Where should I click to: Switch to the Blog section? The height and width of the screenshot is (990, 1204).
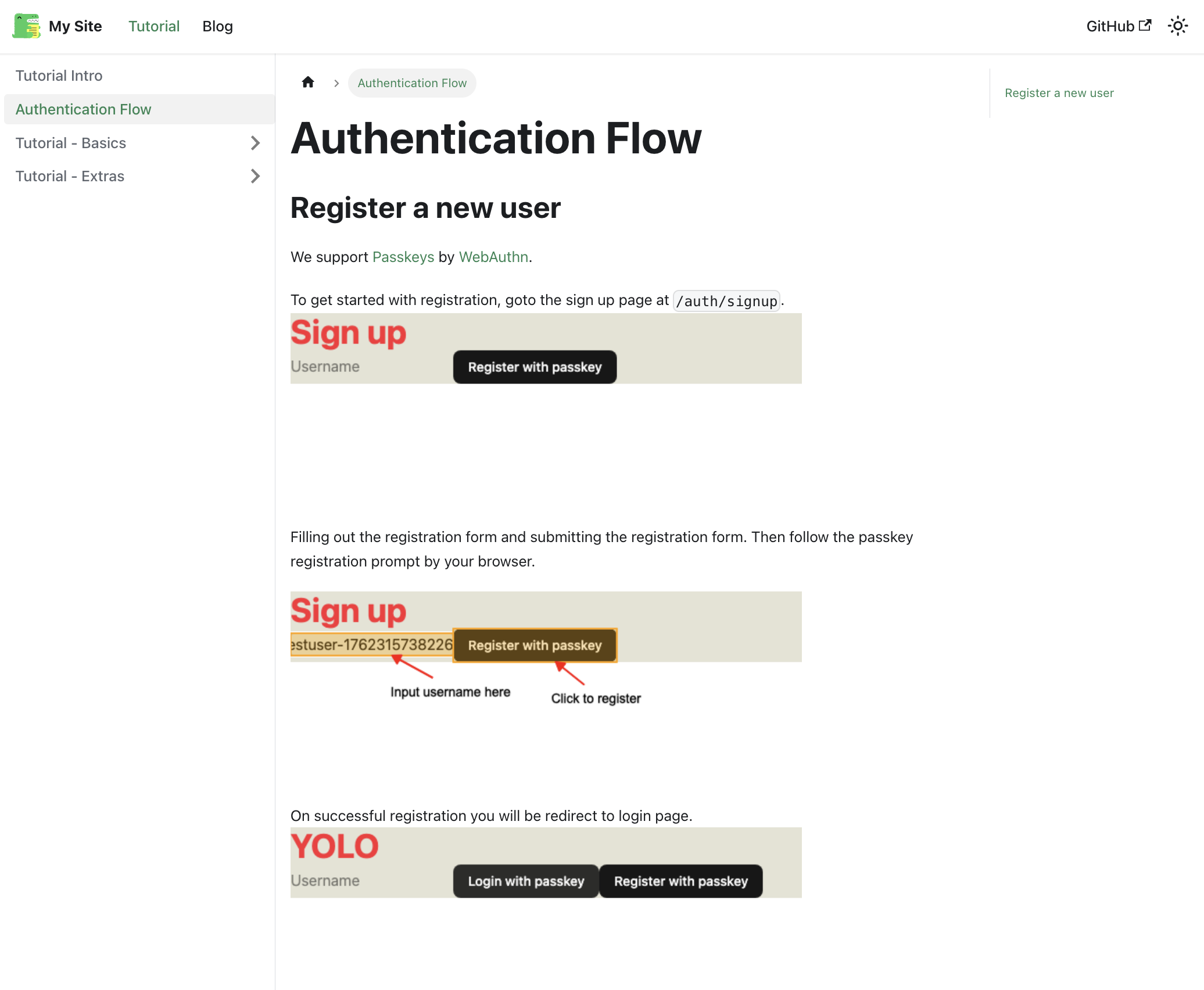217,26
